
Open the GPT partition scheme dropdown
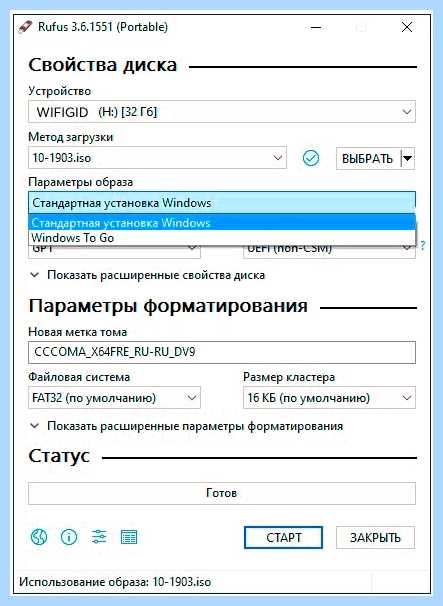coord(114,252)
